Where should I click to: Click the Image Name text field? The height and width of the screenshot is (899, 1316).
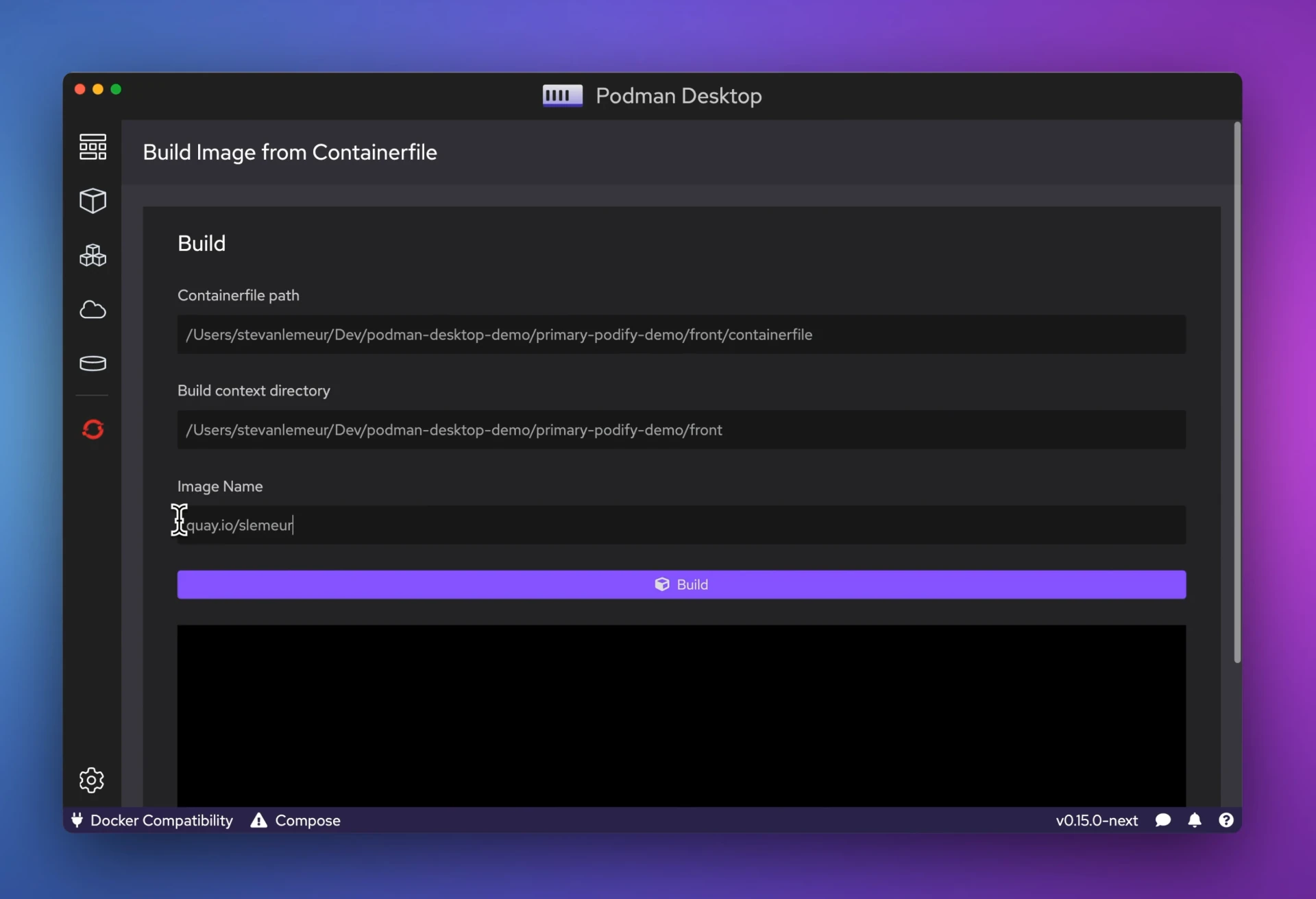[x=681, y=525]
